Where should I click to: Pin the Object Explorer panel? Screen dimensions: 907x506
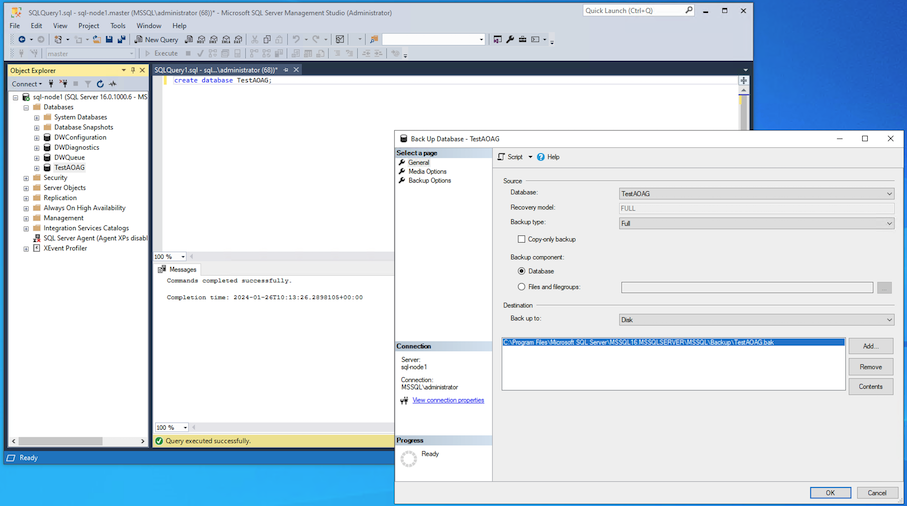click(x=133, y=70)
